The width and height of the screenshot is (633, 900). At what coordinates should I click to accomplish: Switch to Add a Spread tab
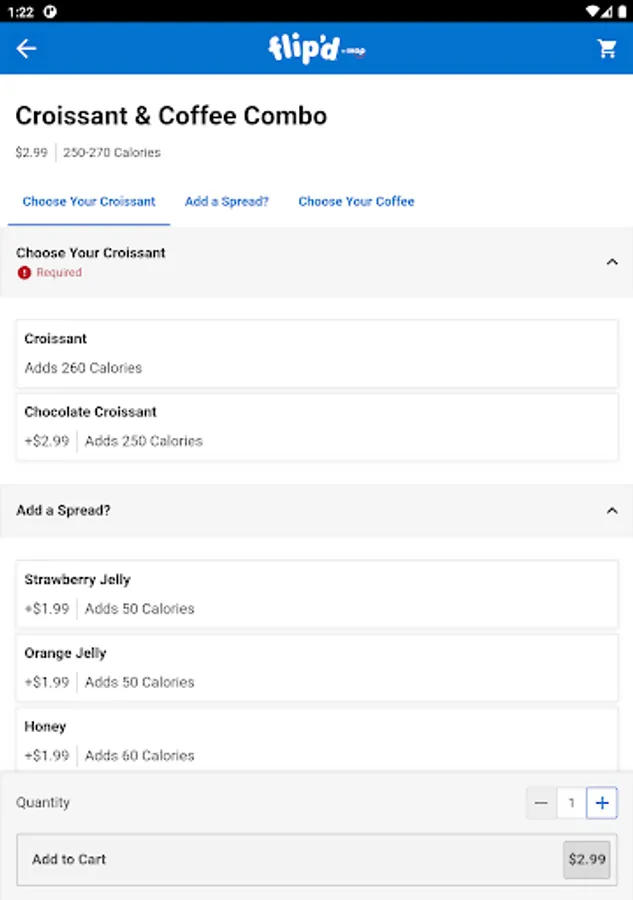point(226,201)
